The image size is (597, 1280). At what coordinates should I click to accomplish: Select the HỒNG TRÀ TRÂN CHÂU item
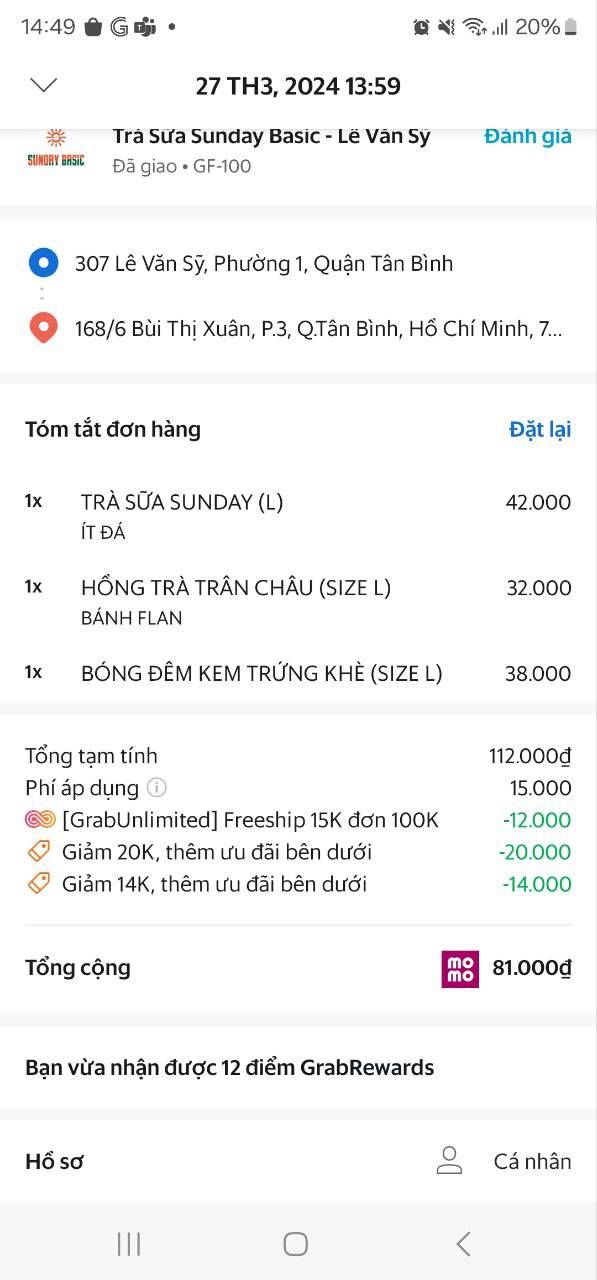298,601
